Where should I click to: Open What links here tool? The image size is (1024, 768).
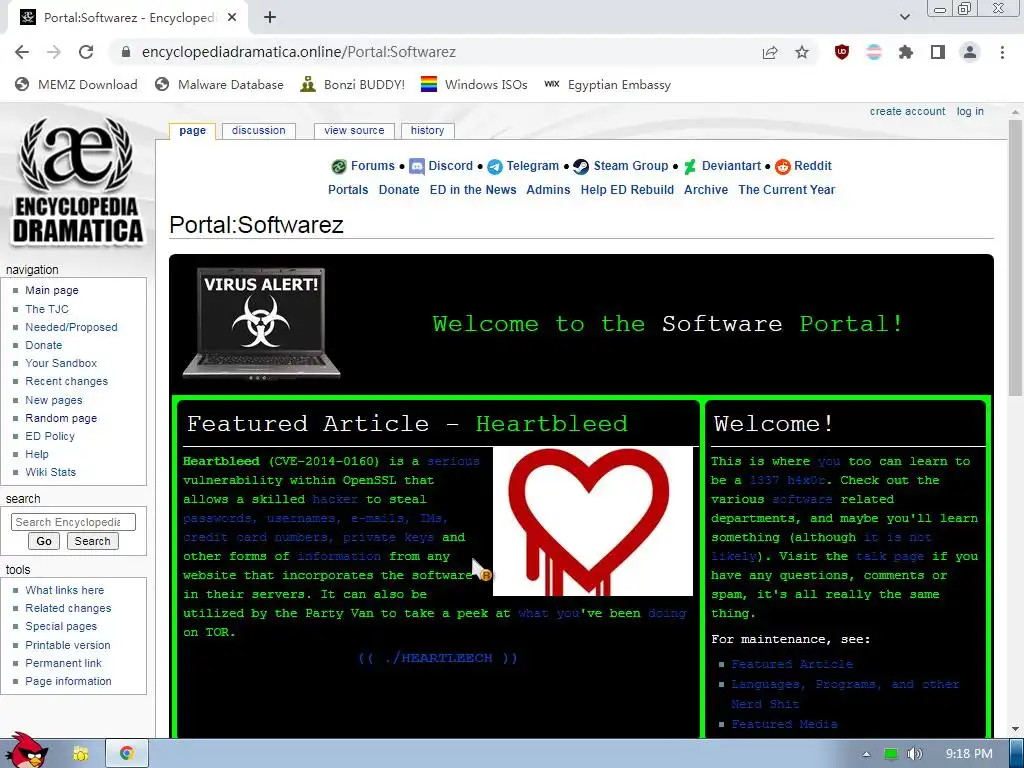point(65,590)
